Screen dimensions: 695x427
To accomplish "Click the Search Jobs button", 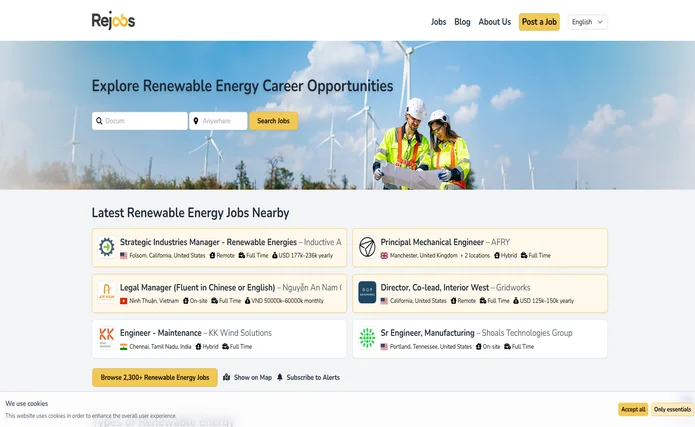I will [273, 121].
